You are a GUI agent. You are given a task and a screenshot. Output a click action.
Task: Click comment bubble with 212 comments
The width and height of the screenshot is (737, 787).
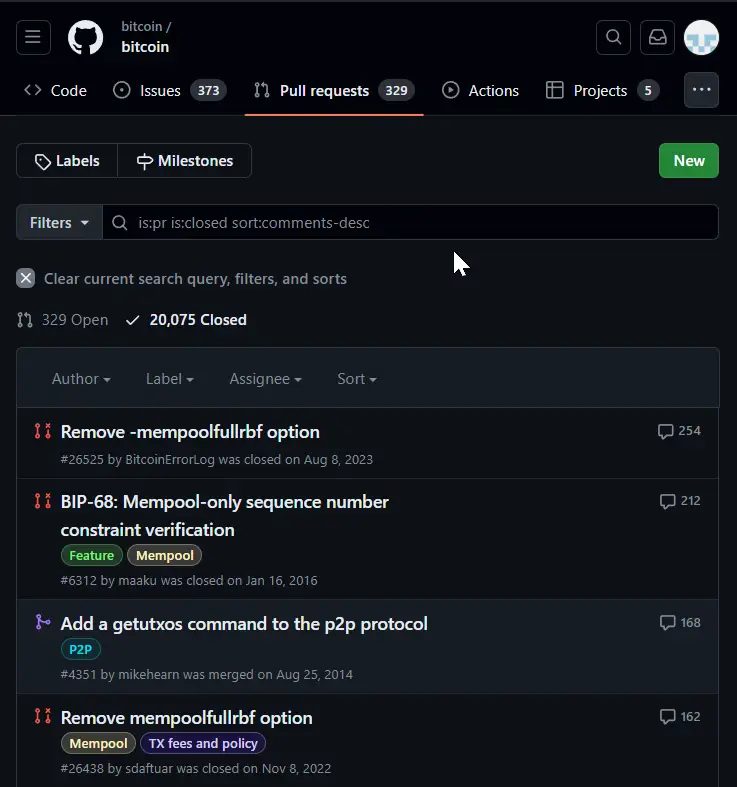pyautogui.click(x=680, y=501)
